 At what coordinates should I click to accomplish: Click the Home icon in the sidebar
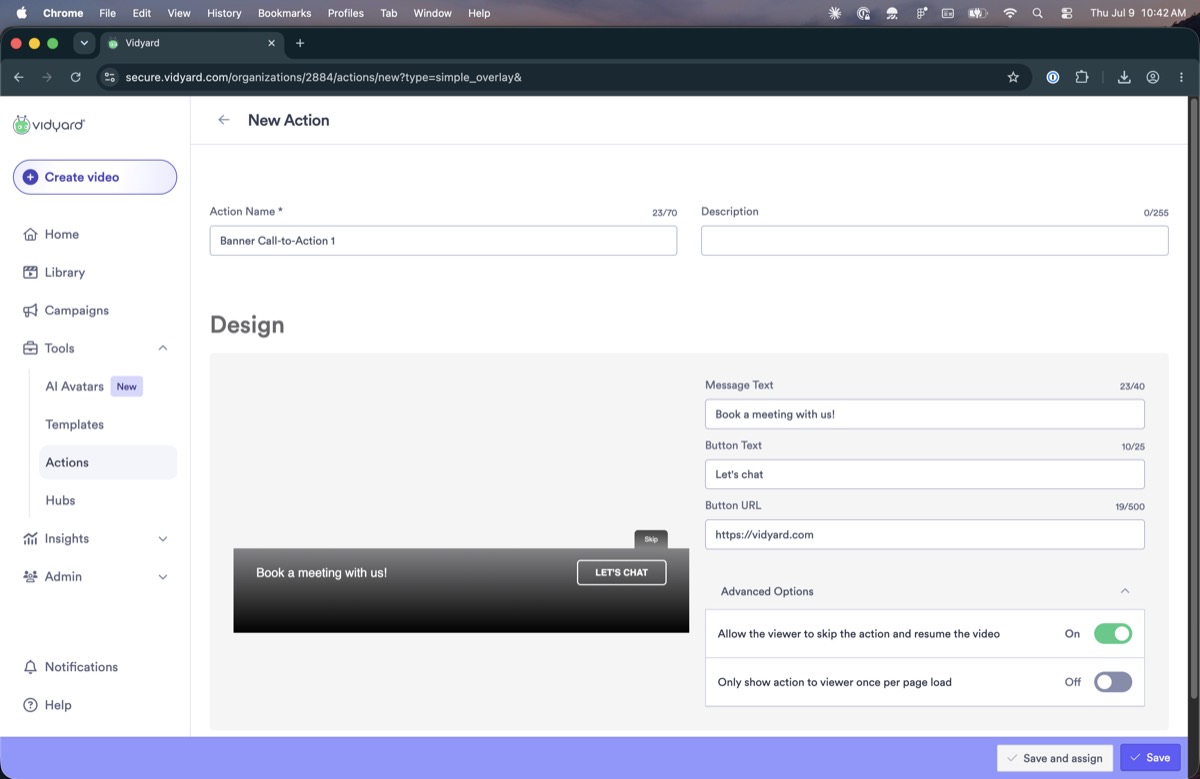click(30, 234)
